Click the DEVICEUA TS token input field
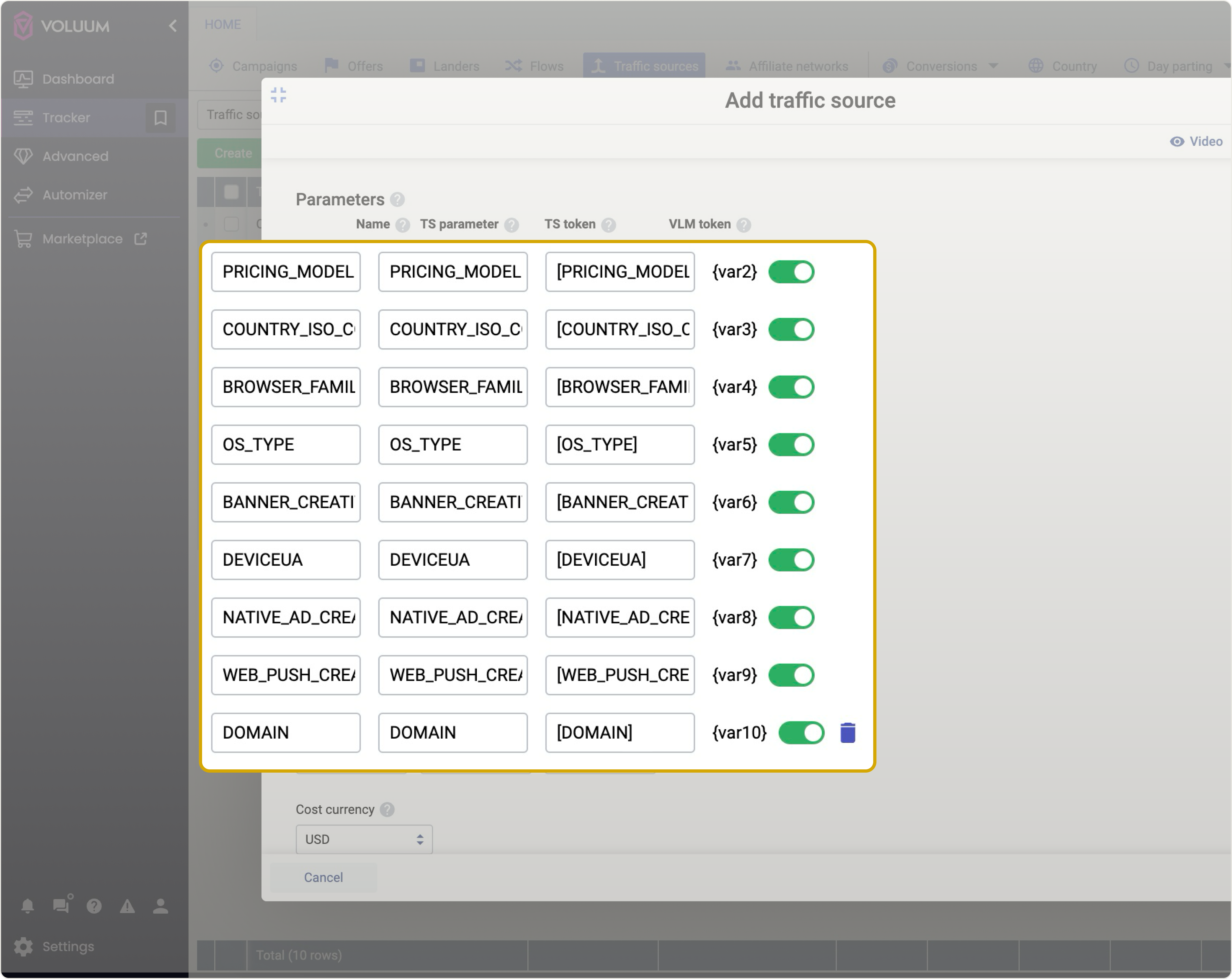This screenshot has width=1232, height=979. pos(620,559)
